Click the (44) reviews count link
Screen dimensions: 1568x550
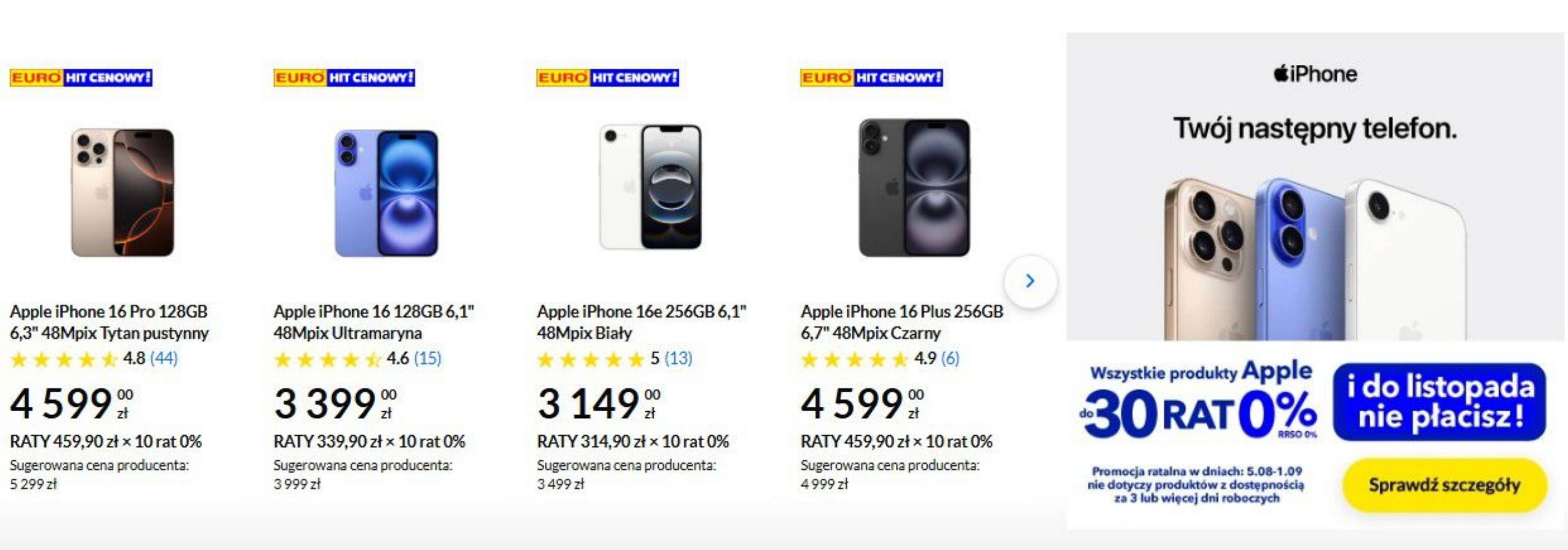164,358
